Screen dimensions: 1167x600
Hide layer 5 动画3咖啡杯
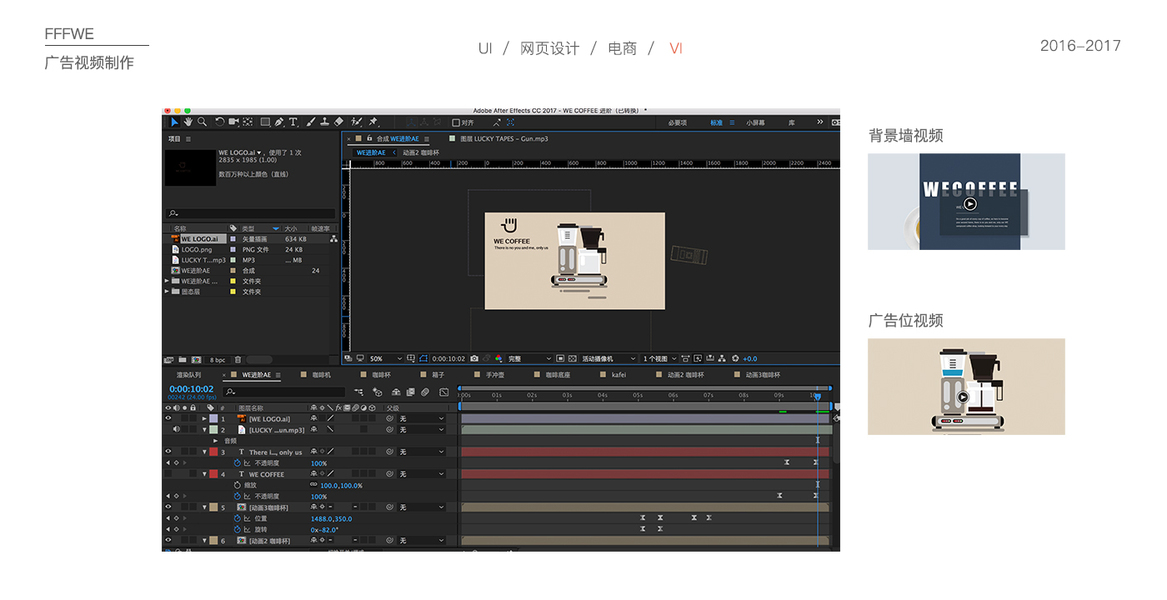tap(168, 507)
